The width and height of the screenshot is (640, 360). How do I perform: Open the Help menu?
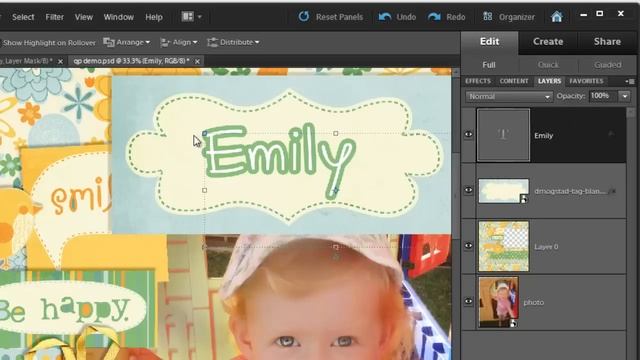pyautogui.click(x=153, y=17)
